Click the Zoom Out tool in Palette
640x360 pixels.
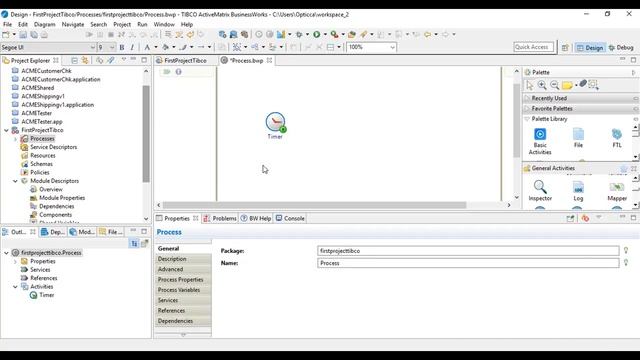click(554, 85)
